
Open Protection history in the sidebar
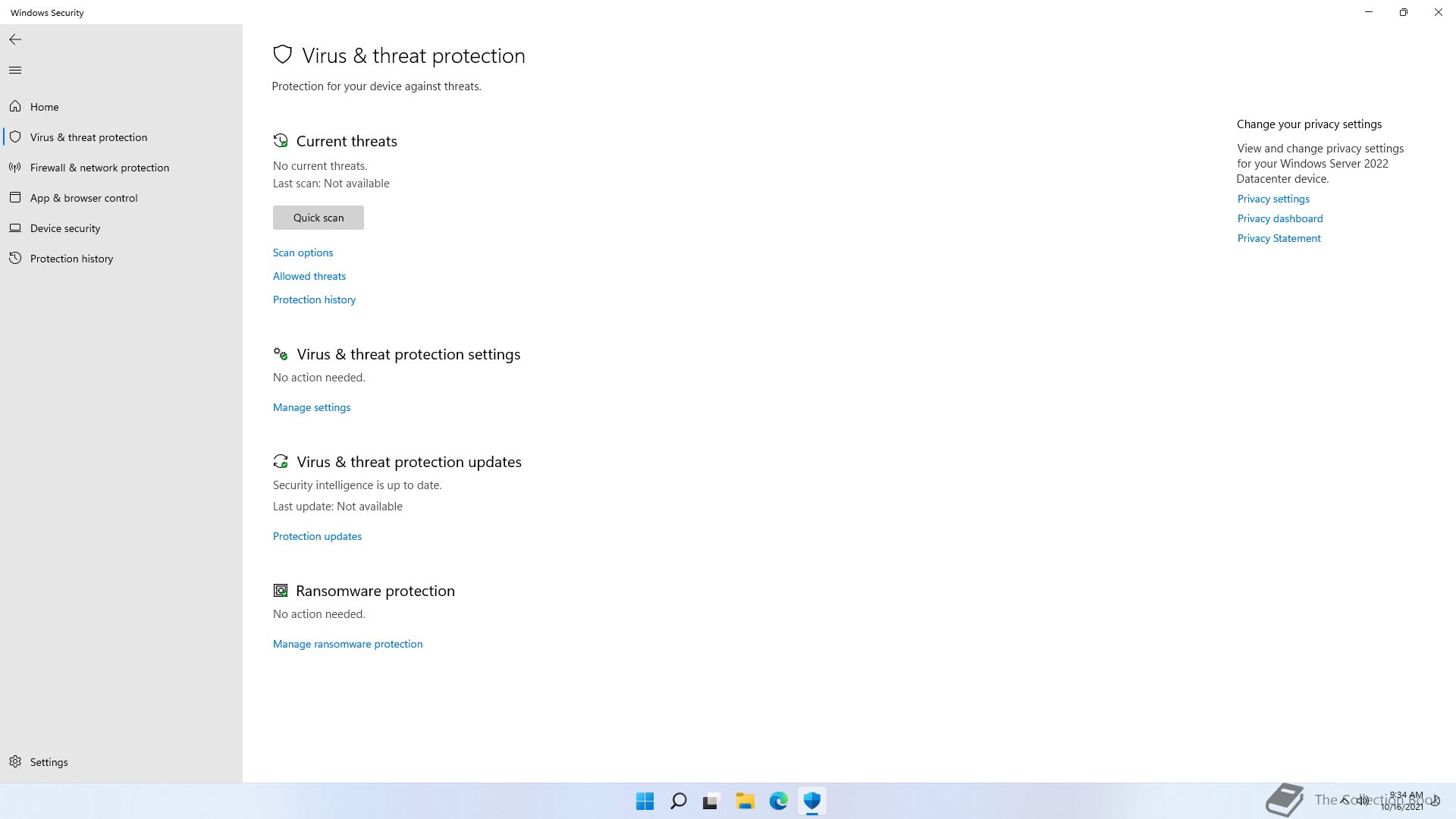click(x=121, y=259)
